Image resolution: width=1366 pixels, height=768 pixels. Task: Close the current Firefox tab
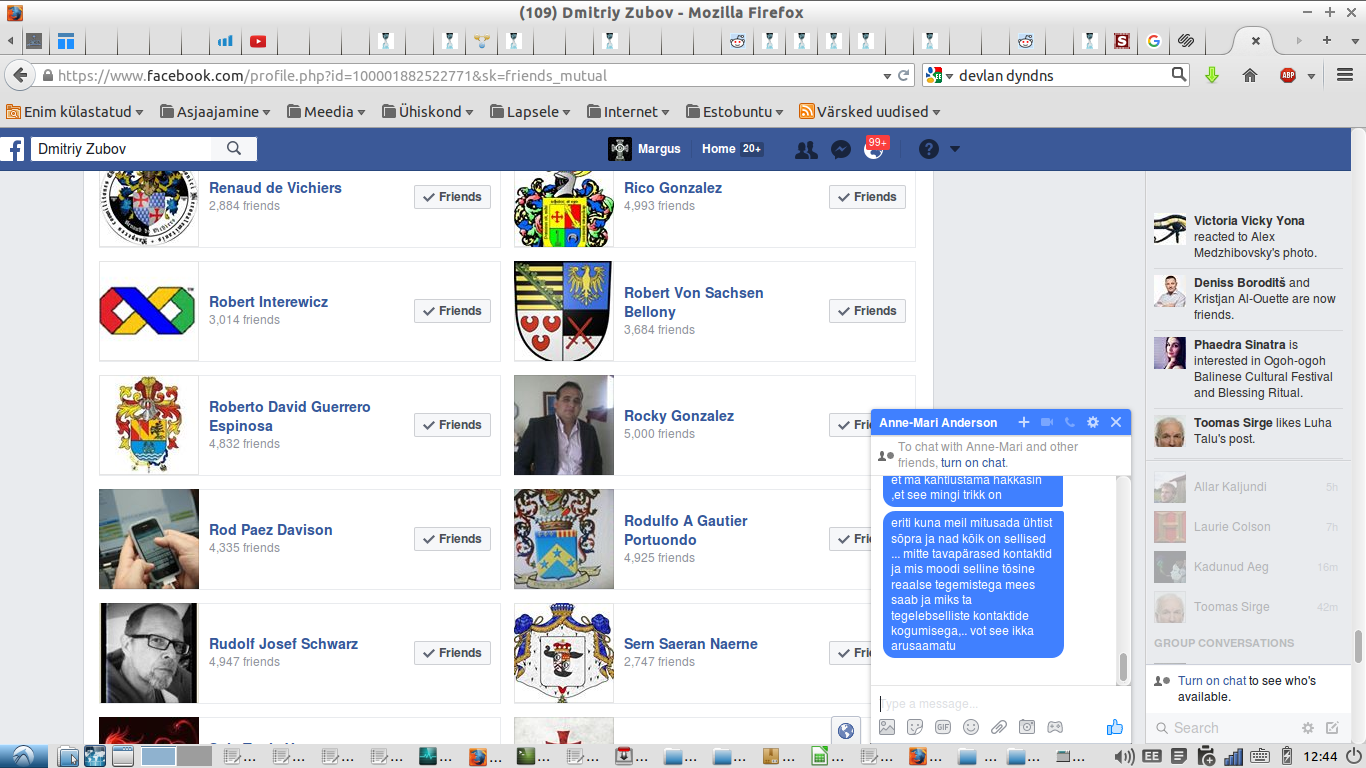click(x=1256, y=41)
